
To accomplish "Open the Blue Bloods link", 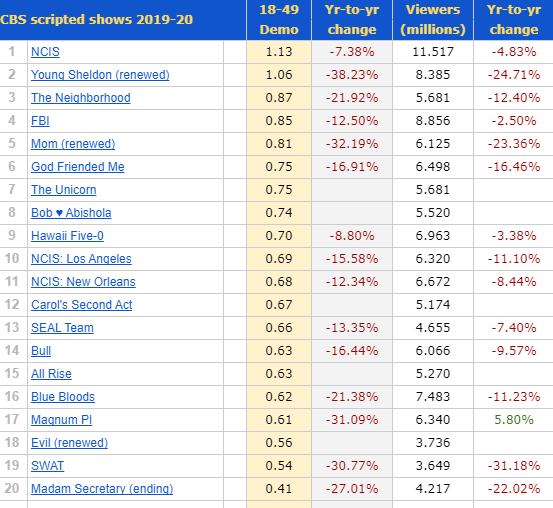I will [63, 397].
